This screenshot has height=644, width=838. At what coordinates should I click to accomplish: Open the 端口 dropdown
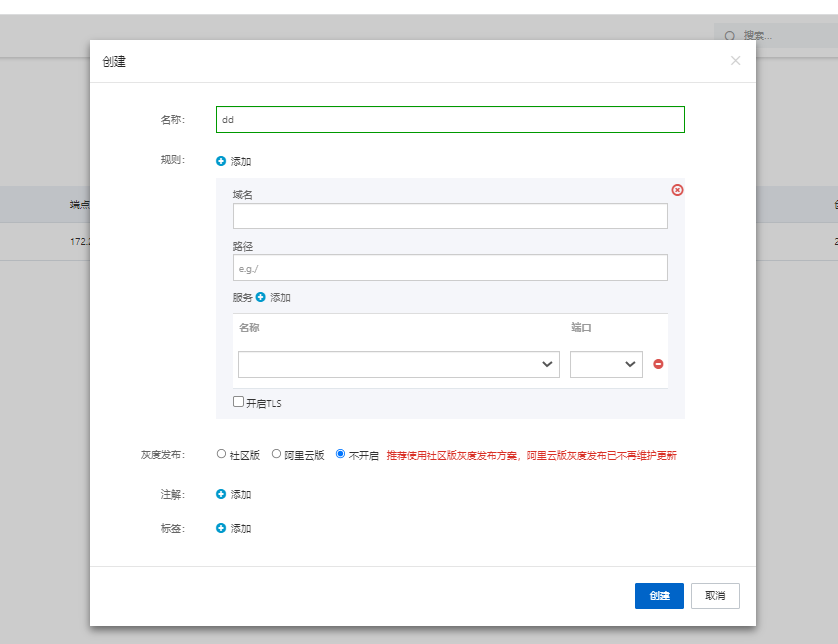click(x=606, y=364)
